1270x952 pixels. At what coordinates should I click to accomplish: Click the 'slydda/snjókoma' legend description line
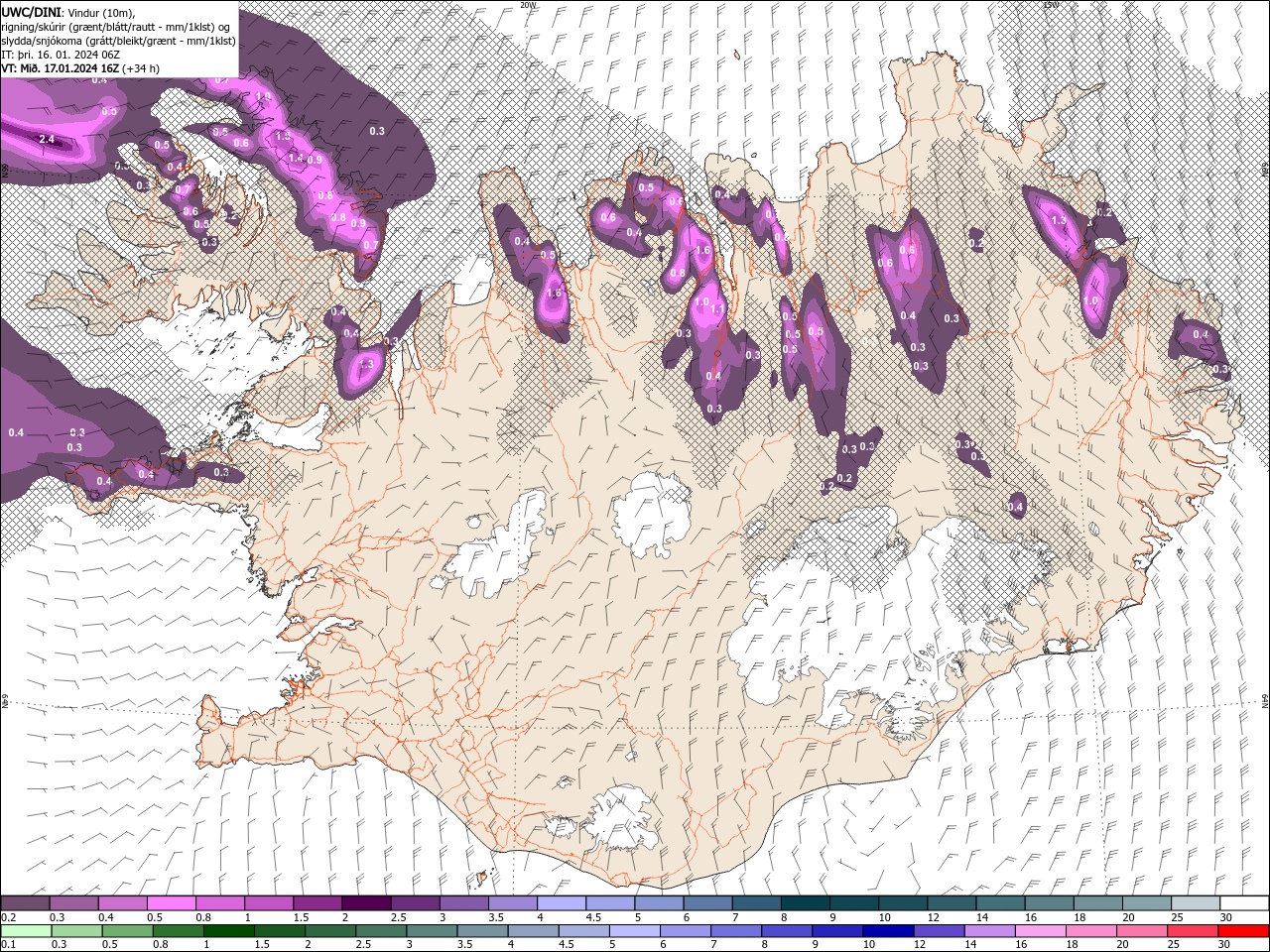(118, 41)
